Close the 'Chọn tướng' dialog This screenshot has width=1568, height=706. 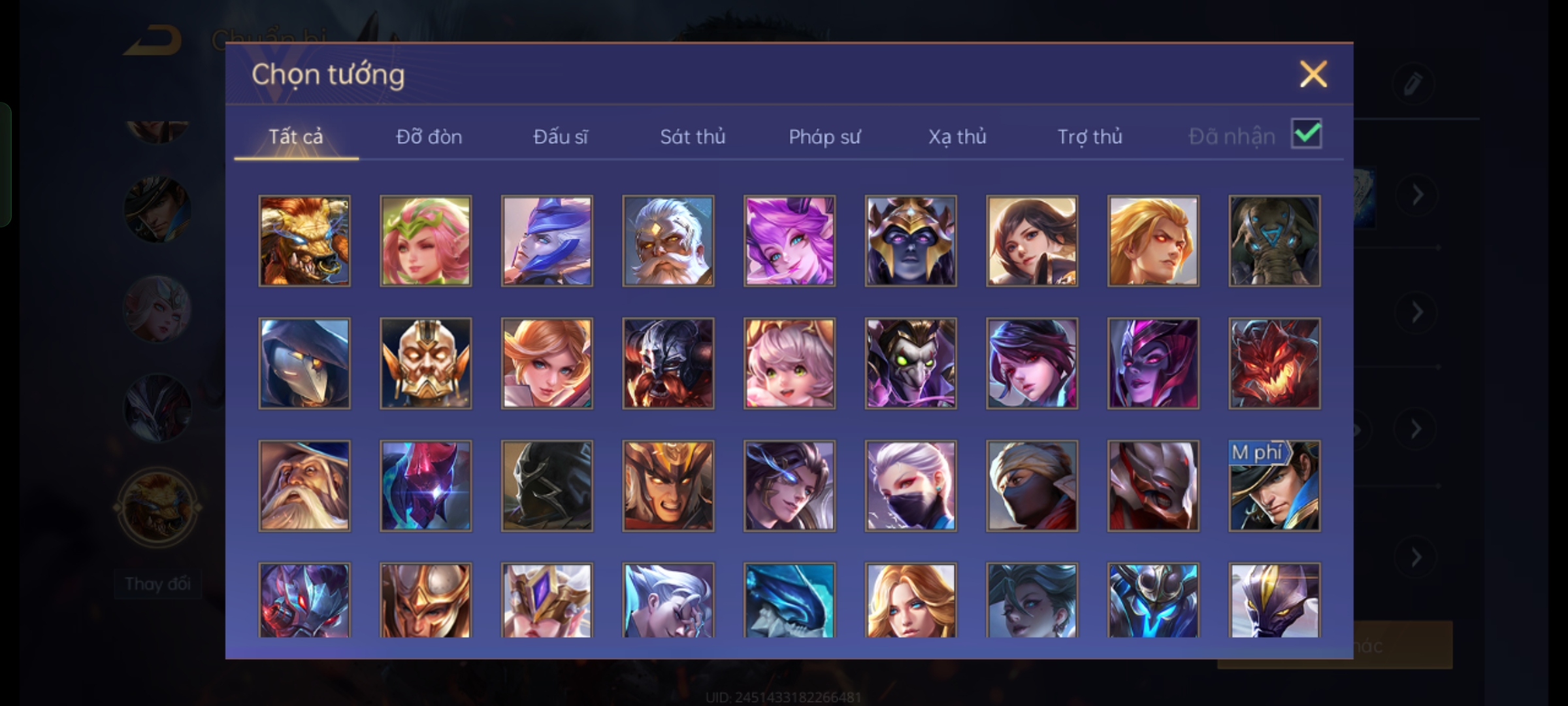point(1313,74)
